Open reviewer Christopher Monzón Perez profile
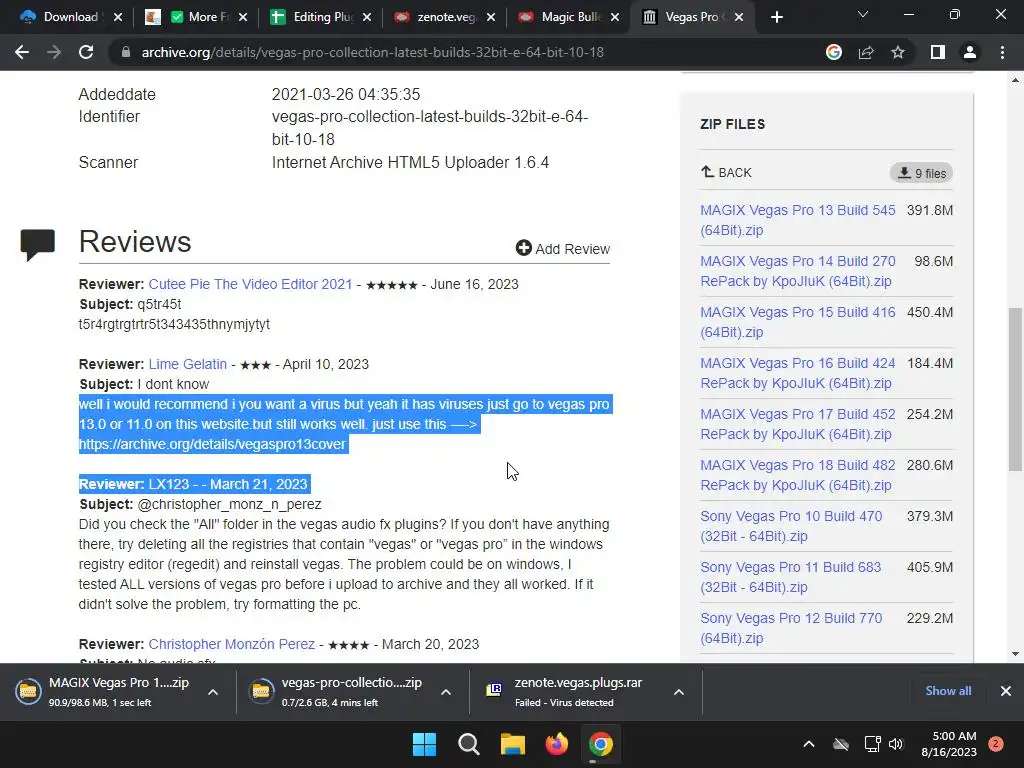This screenshot has width=1024, height=768. tap(231, 644)
